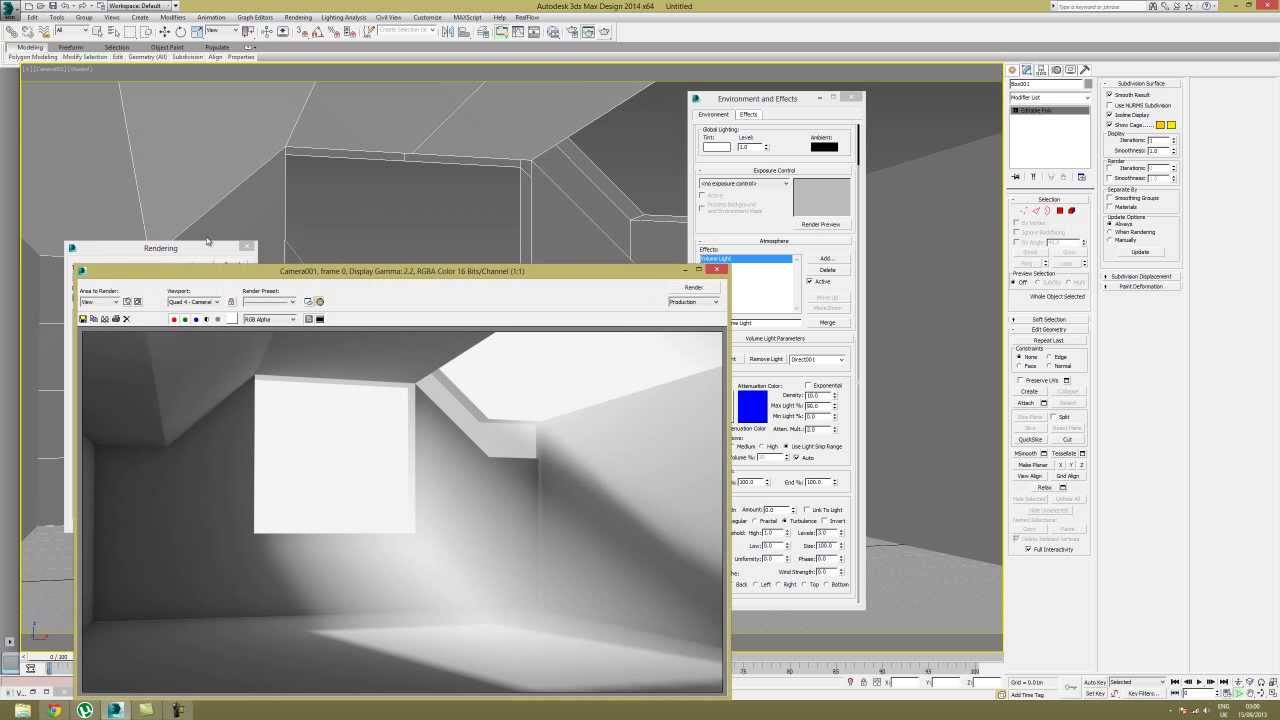Click black Ambient color swatch

824,147
